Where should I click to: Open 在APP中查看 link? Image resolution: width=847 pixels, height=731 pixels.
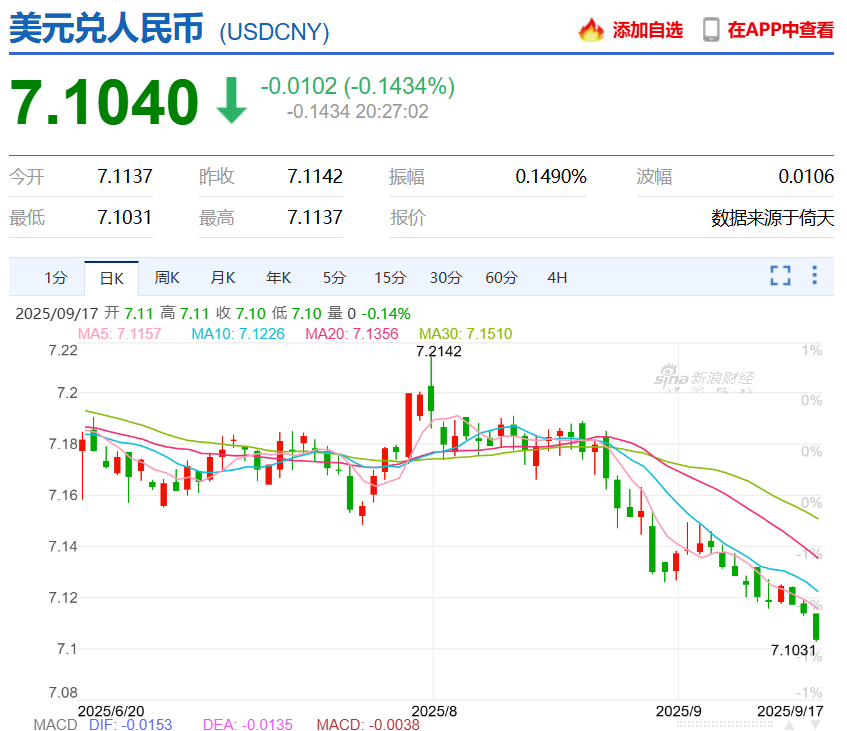pos(781,30)
